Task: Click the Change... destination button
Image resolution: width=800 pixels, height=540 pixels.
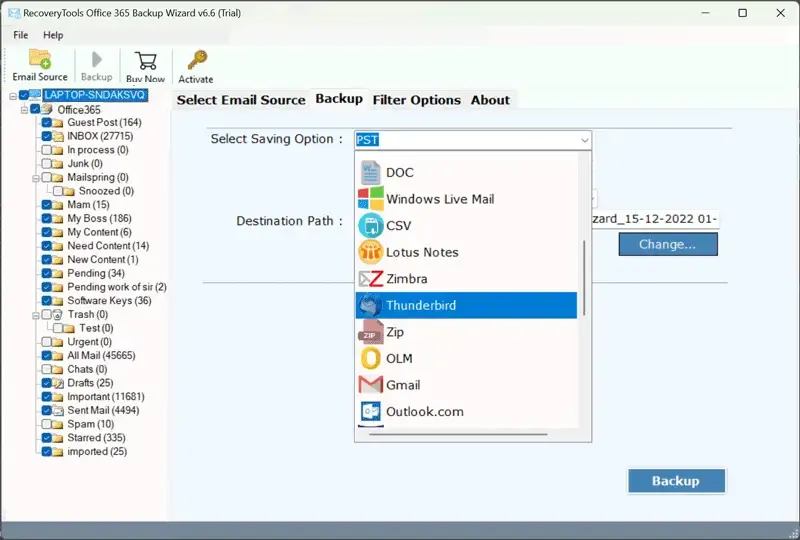Action: point(667,244)
